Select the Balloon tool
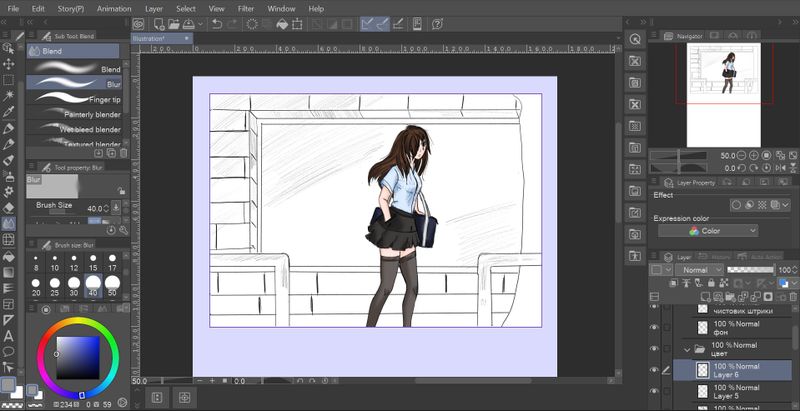This screenshot has width=800, height=411. coord(8,351)
